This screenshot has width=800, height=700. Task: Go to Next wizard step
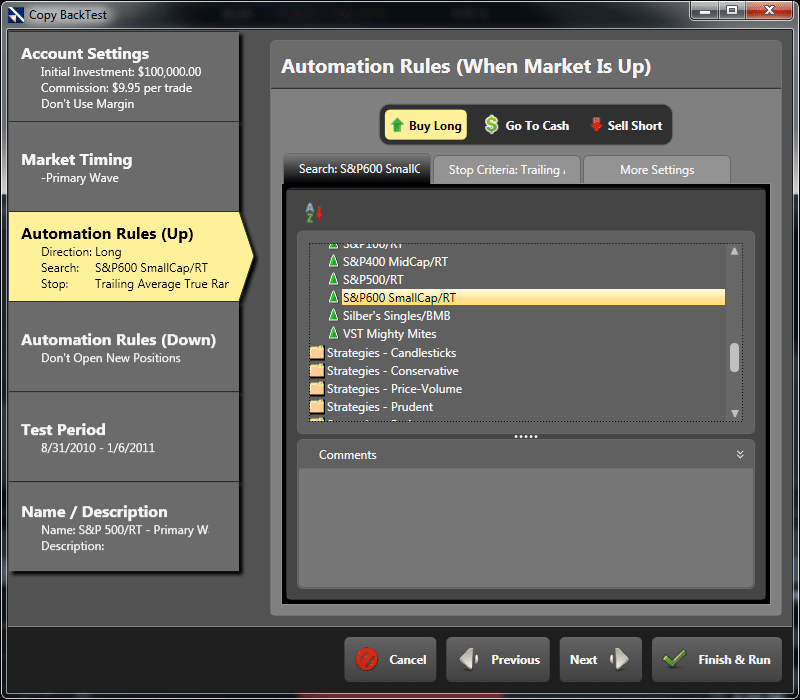coord(600,660)
